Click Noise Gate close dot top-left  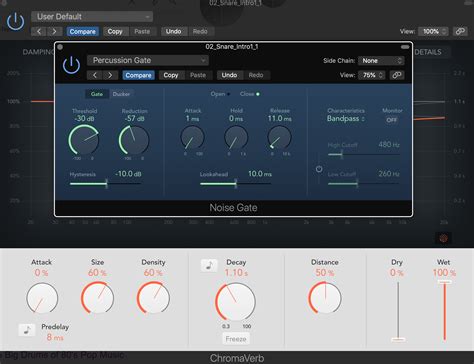(60, 47)
